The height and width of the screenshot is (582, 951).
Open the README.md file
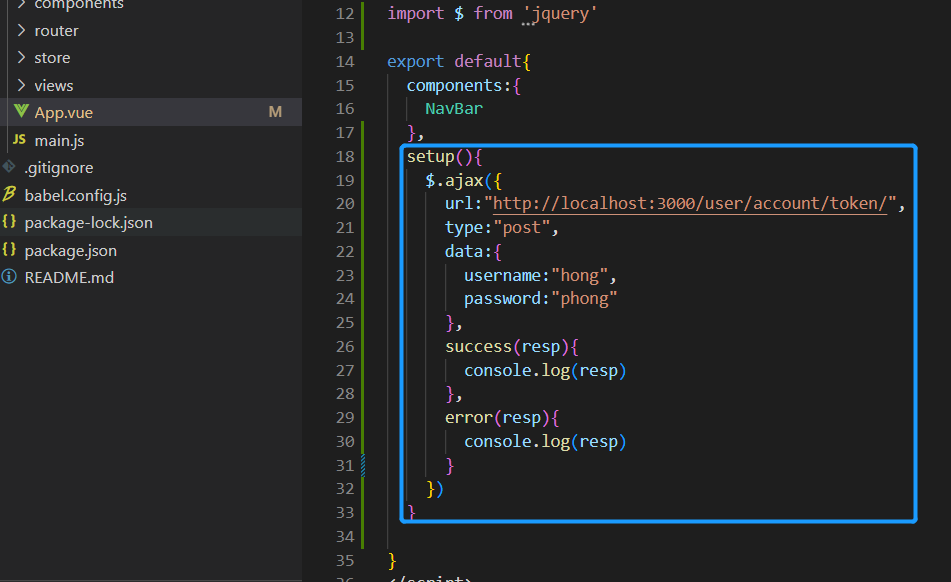[x=69, y=278]
